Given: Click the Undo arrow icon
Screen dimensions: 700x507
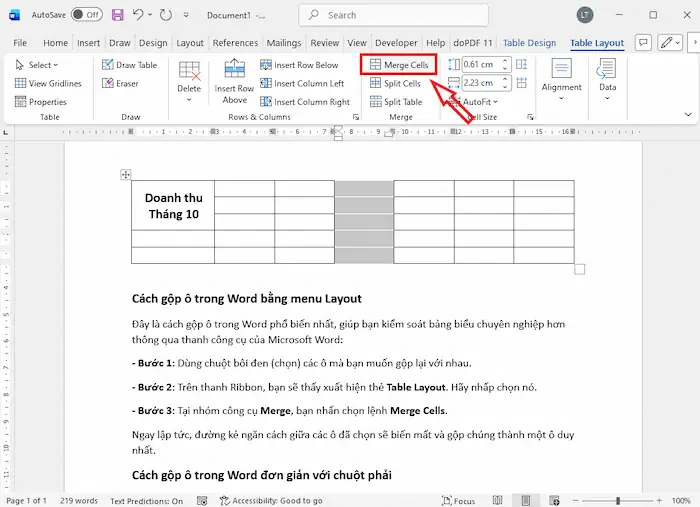Looking at the screenshot, I should click(138, 15).
